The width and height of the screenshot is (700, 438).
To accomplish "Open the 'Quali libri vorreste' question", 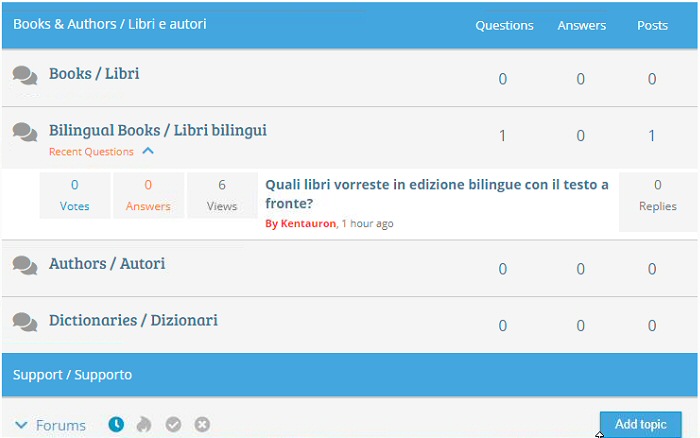I will [x=436, y=194].
